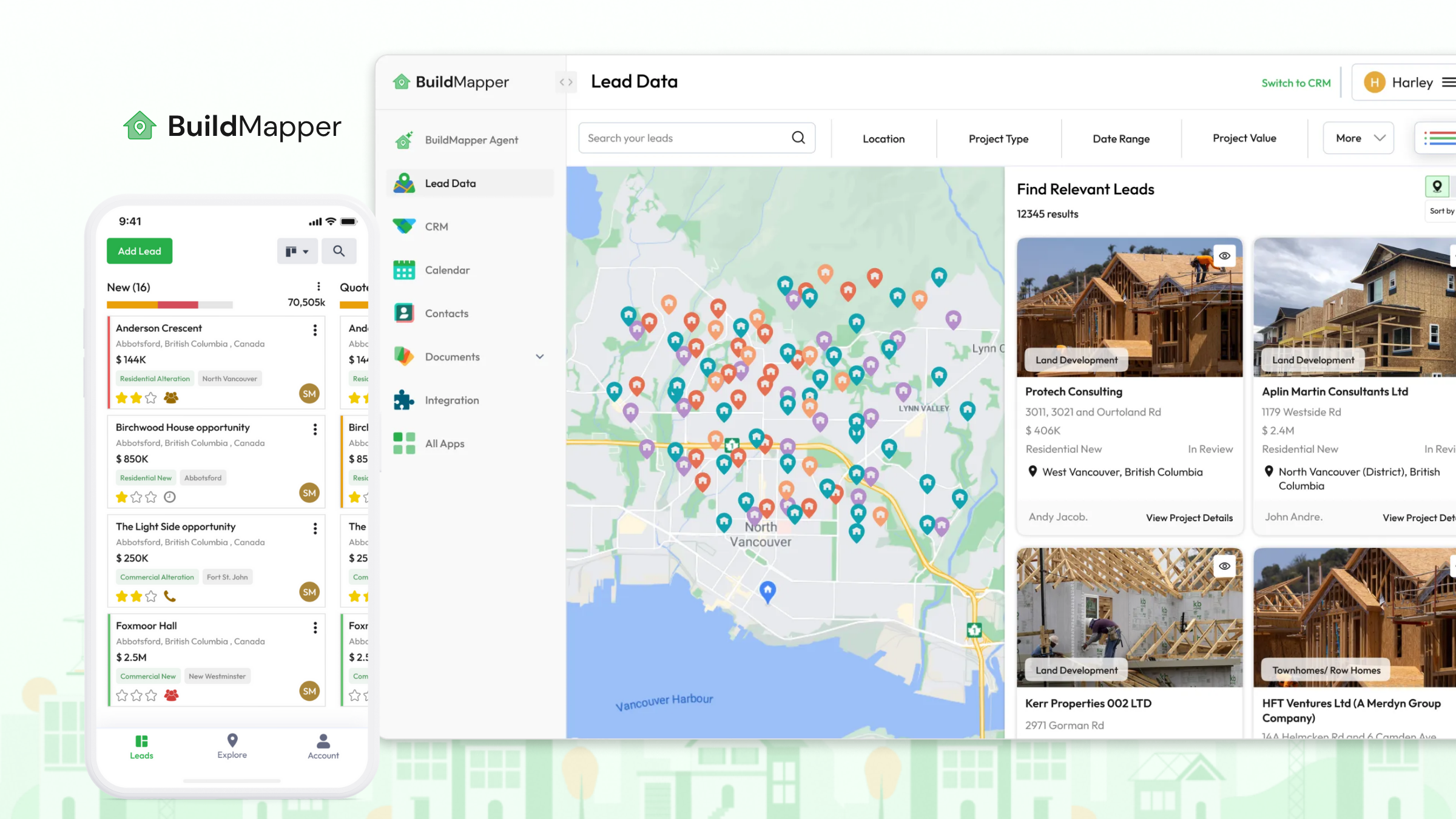This screenshot has height=819, width=1456.
Task: Toggle eye icon on Protech Consulting card
Action: 1224,256
